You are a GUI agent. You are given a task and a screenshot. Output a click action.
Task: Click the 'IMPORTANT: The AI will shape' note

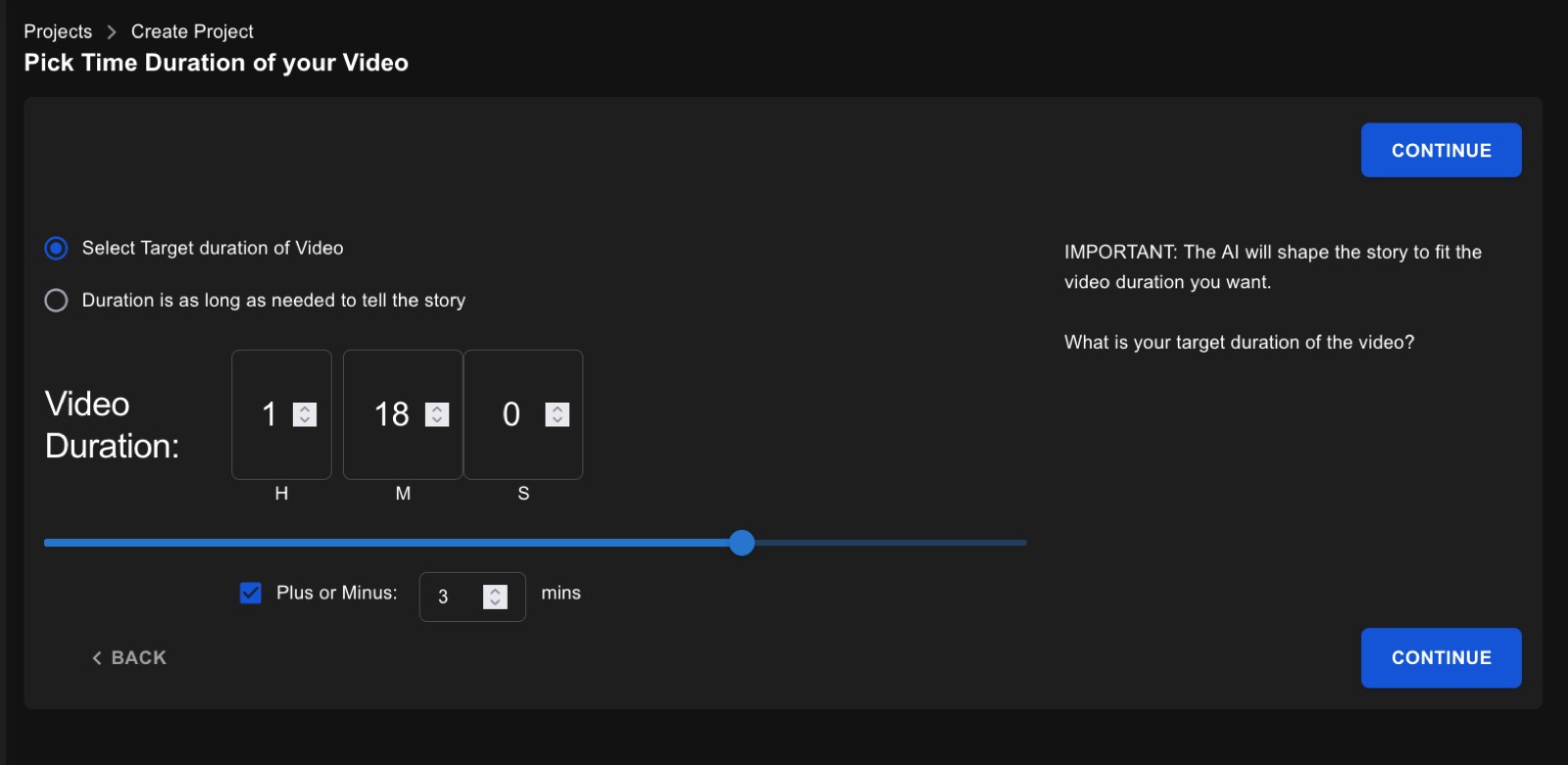point(1273,266)
